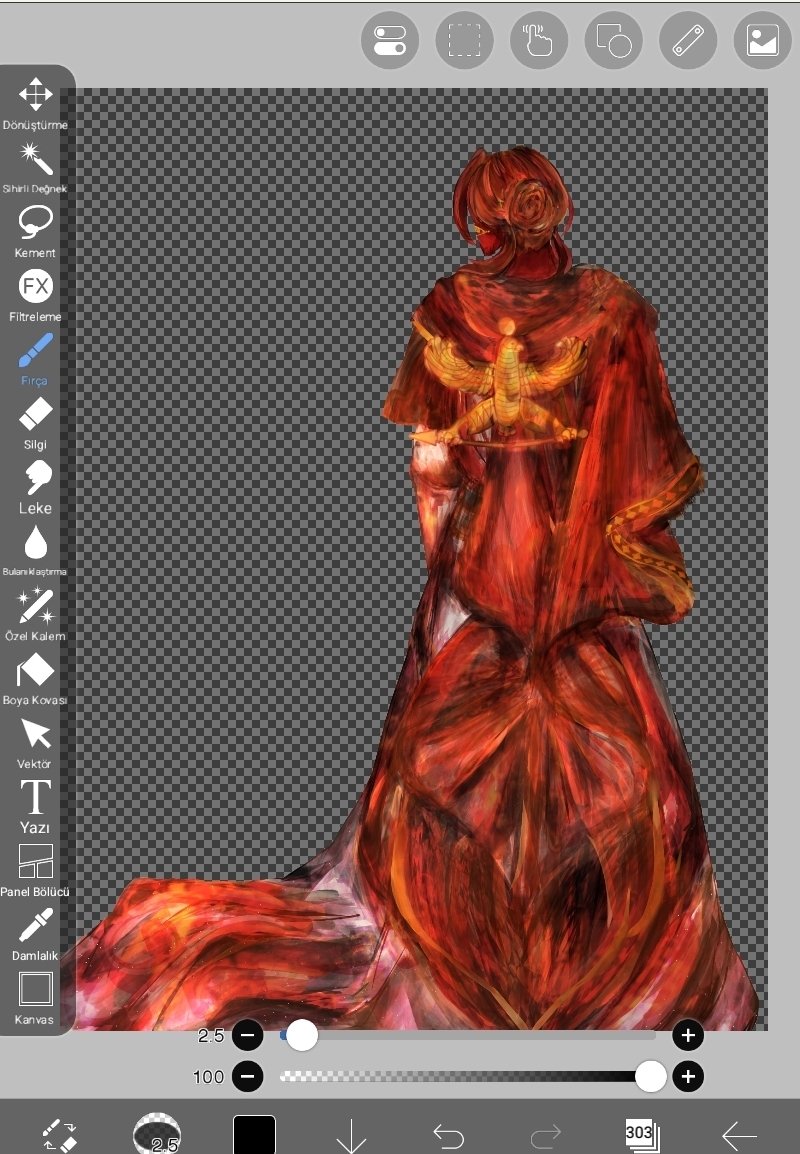Open the black color swatch
The width and height of the screenshot is (800, 1154).
click(254, 1134)
